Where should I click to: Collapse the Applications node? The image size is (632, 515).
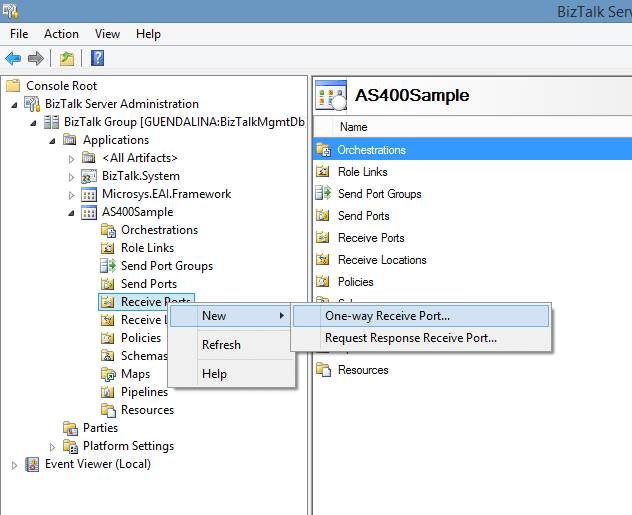(52, 141)
